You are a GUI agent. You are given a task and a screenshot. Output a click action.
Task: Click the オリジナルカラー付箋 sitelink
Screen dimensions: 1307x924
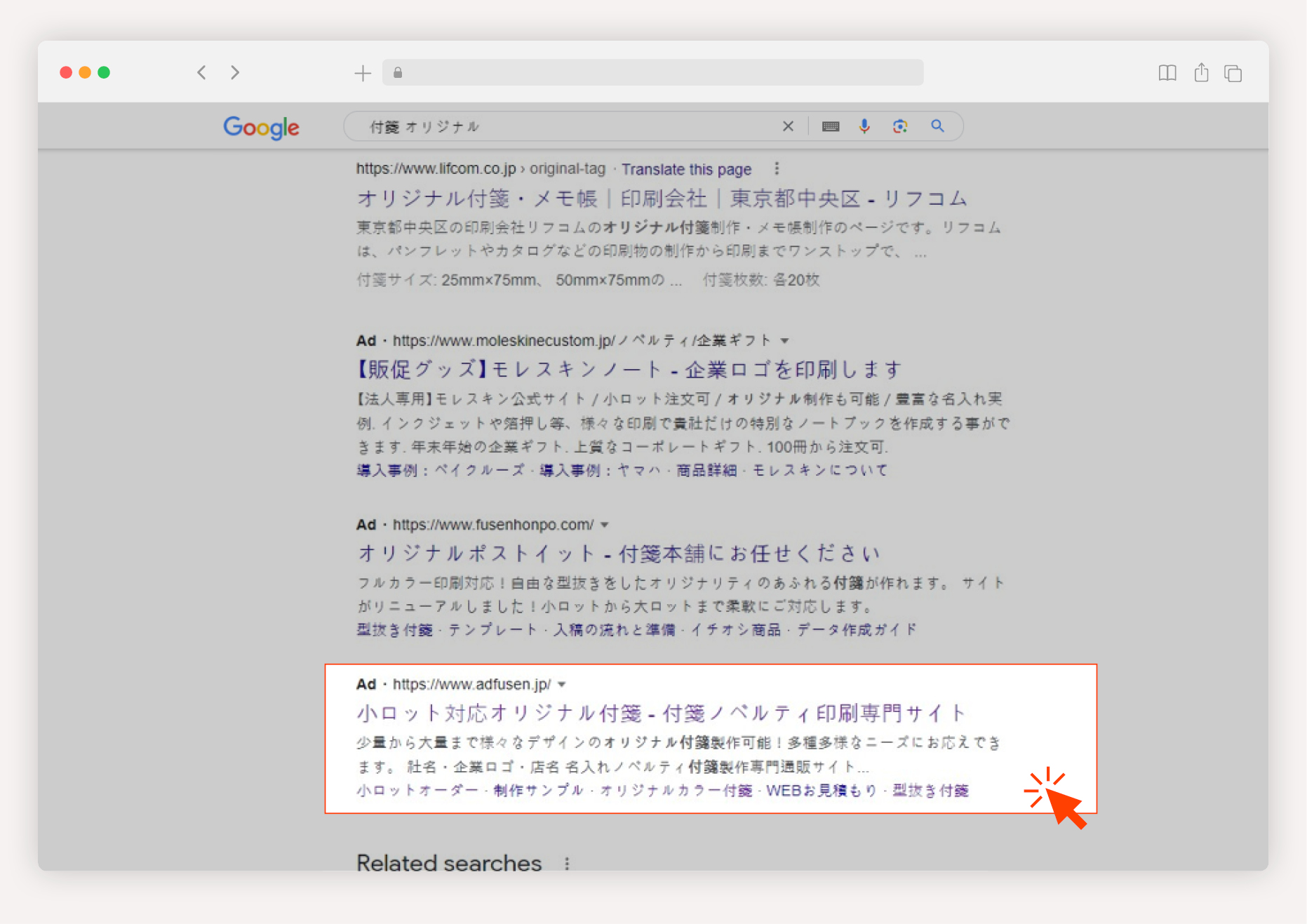tap(676, 791)
